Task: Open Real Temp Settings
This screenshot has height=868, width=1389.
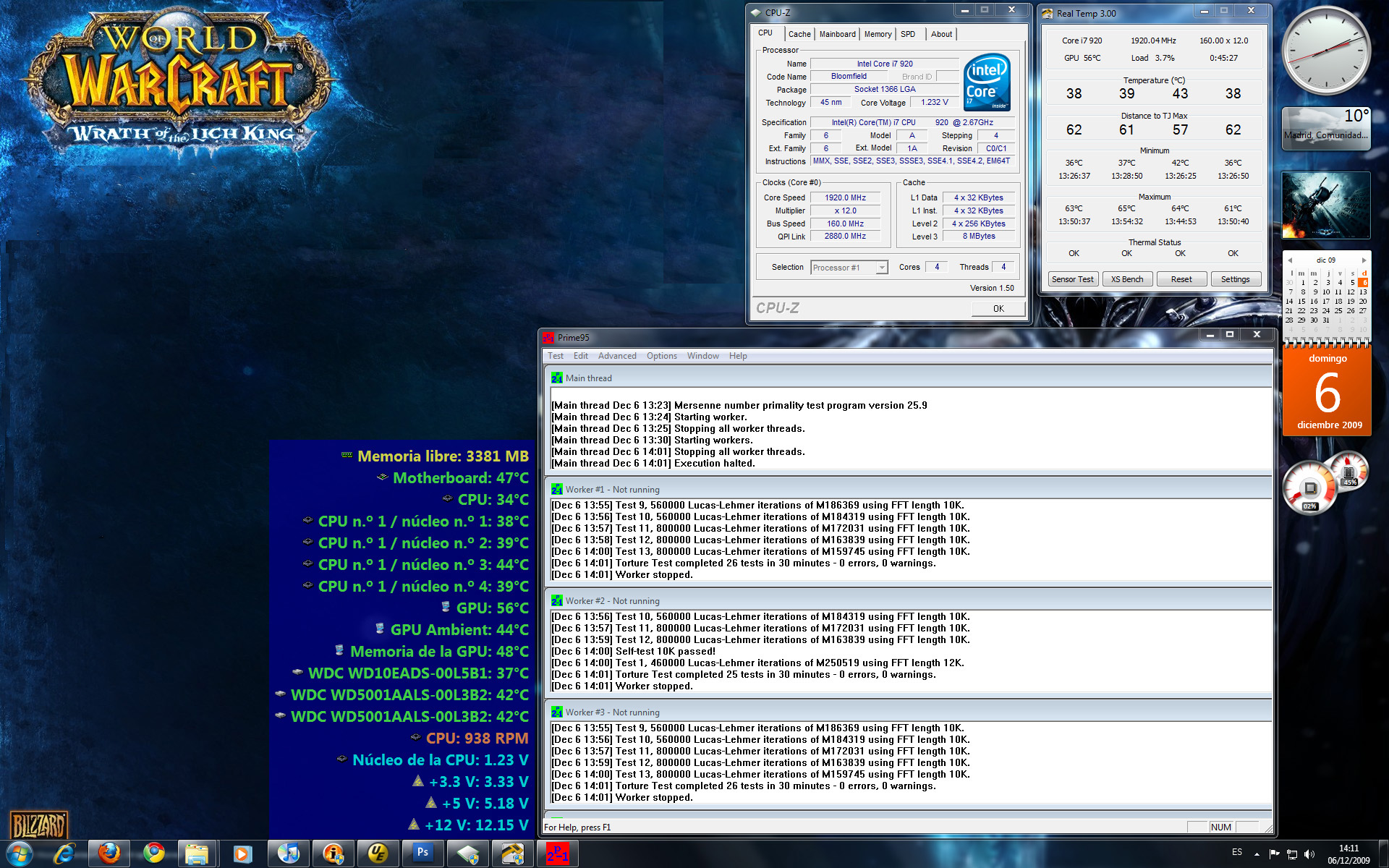Action: 1236,279
